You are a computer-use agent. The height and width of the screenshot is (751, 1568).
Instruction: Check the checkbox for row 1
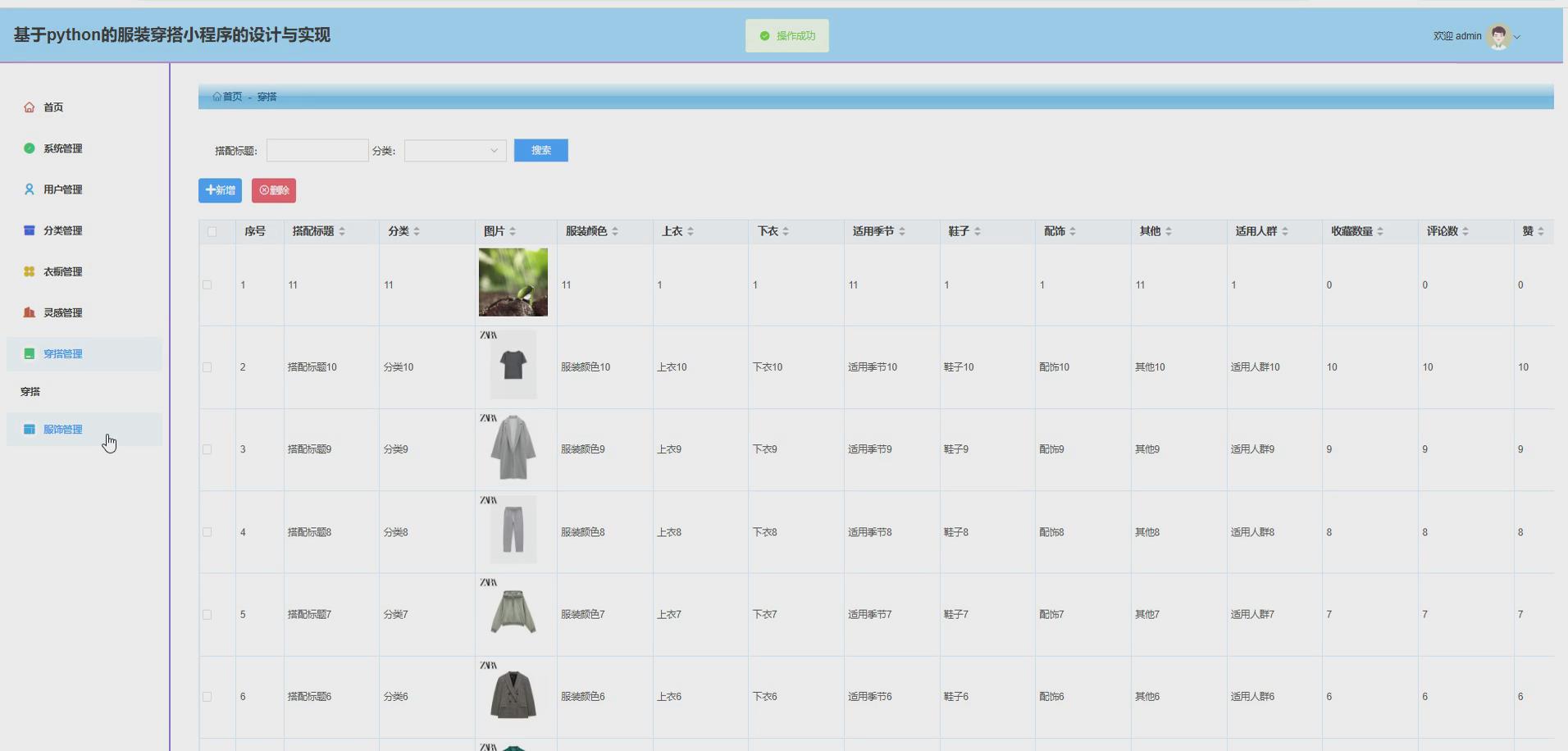[x=207, y=285]
